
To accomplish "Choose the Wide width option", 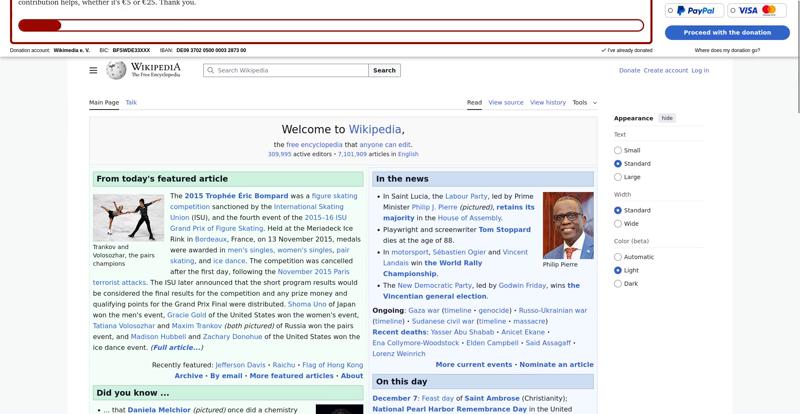I will click(x=618, y=224).
